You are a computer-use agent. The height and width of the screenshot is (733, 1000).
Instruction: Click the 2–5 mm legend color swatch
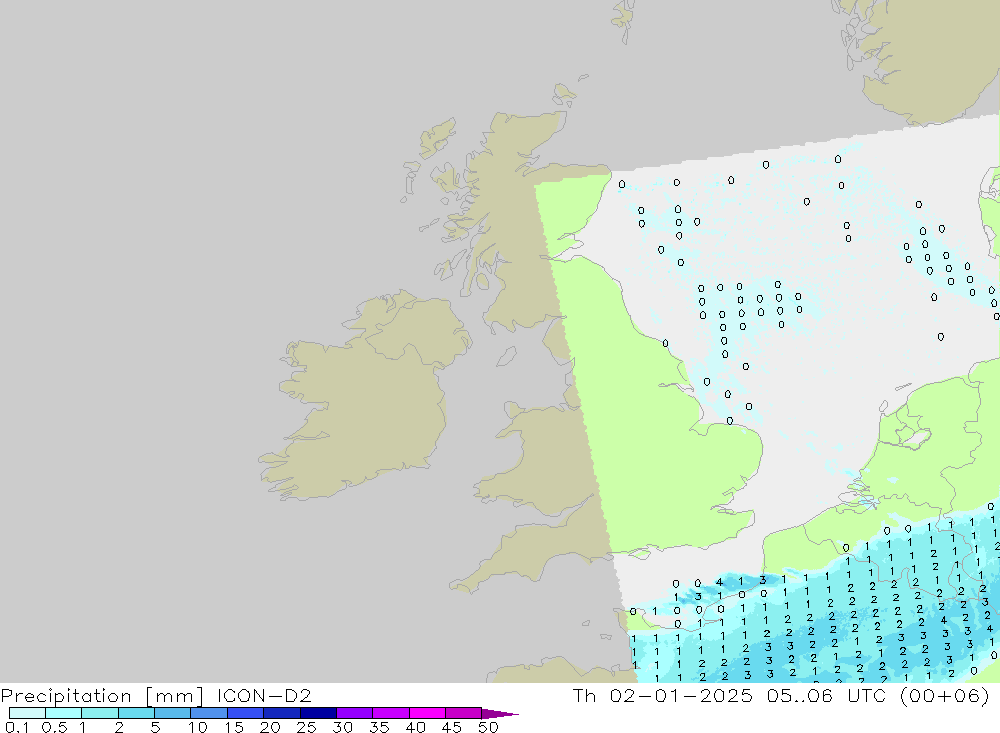[136, 713]
